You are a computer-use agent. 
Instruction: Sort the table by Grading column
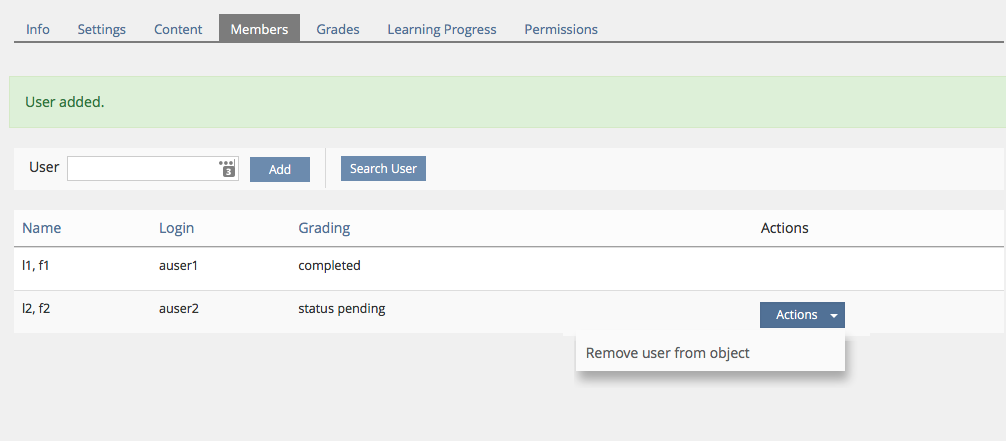(324, 228)
